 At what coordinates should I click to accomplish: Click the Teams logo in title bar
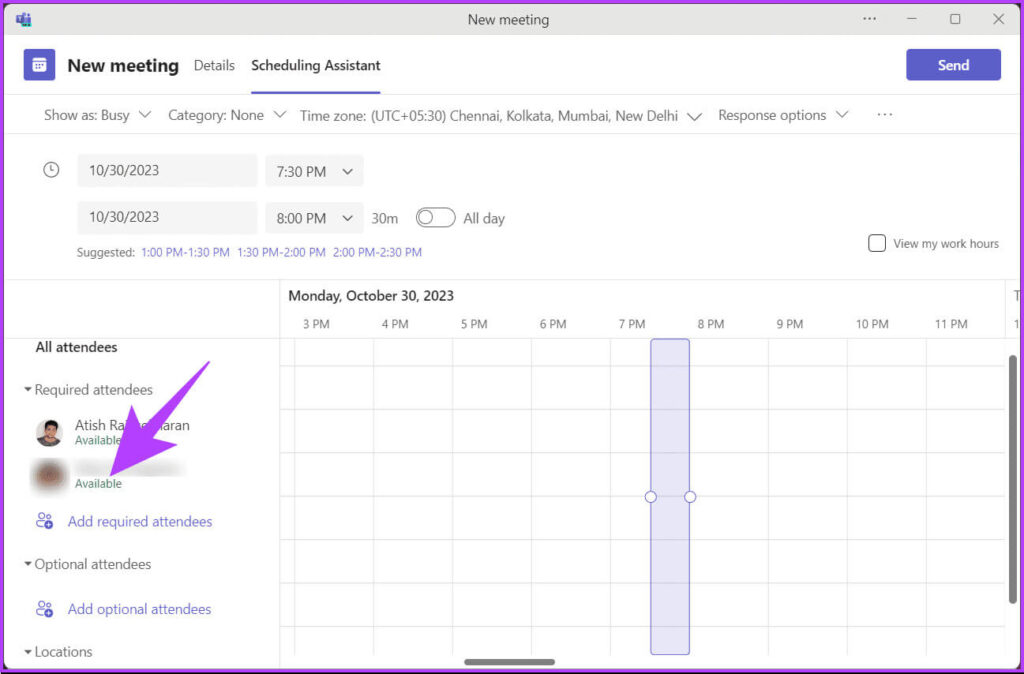pyautogui.click(x=23, y=19)
